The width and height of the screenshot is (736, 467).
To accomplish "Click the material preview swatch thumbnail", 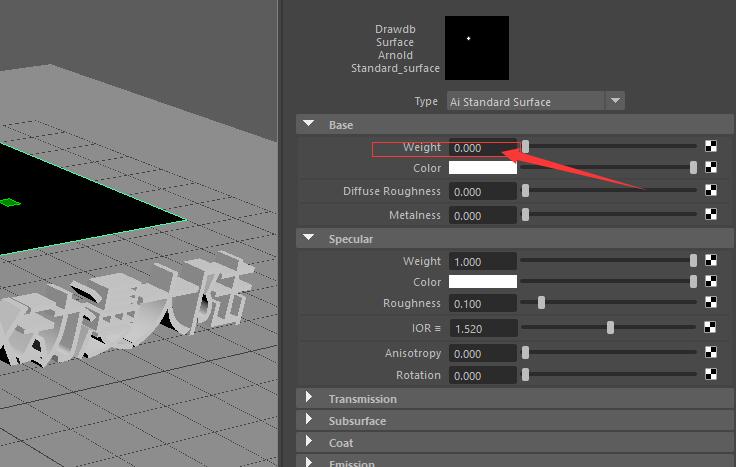I will tap(477, 48).
